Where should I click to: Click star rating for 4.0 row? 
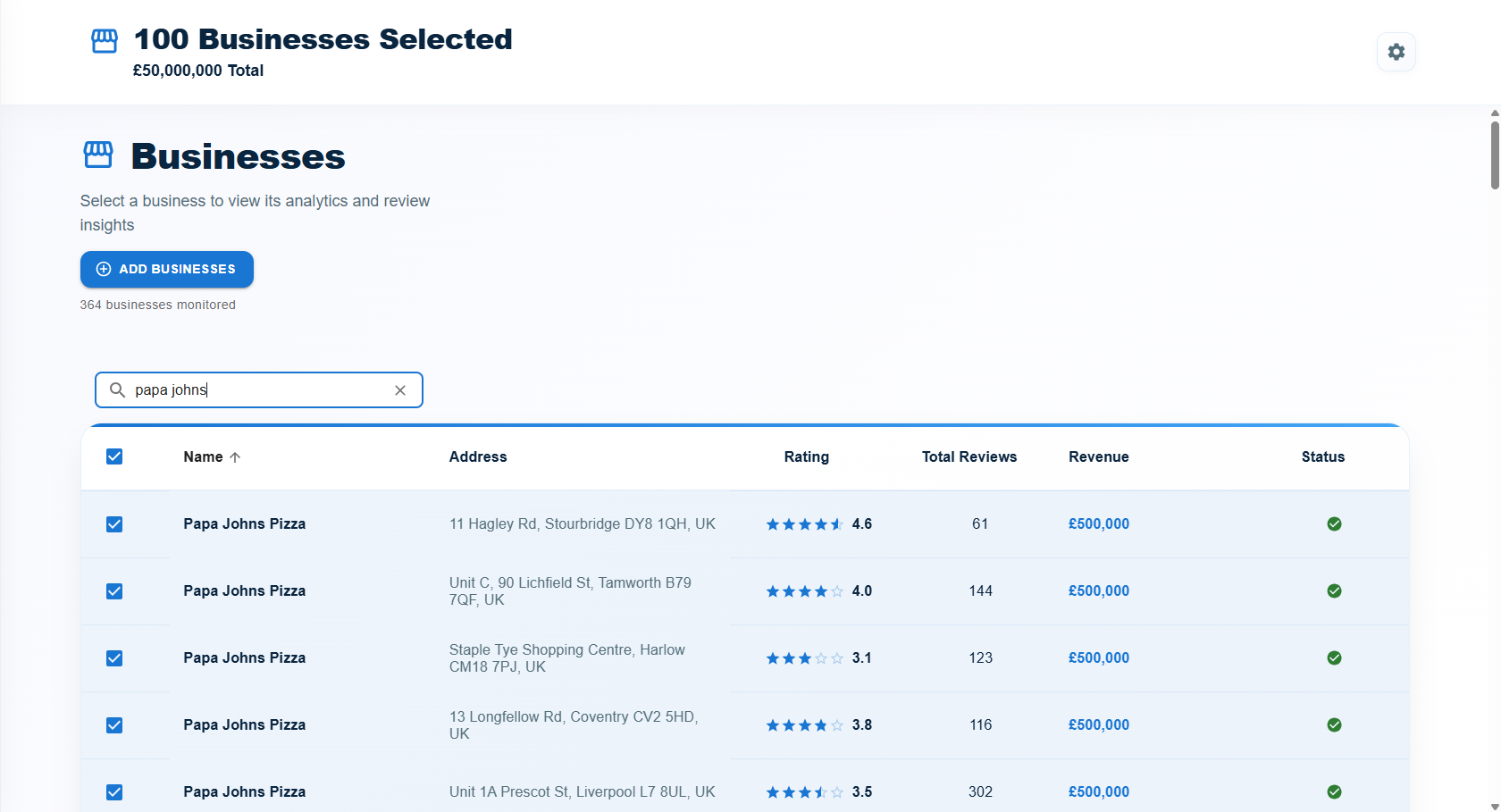click(x=804, y=591)
